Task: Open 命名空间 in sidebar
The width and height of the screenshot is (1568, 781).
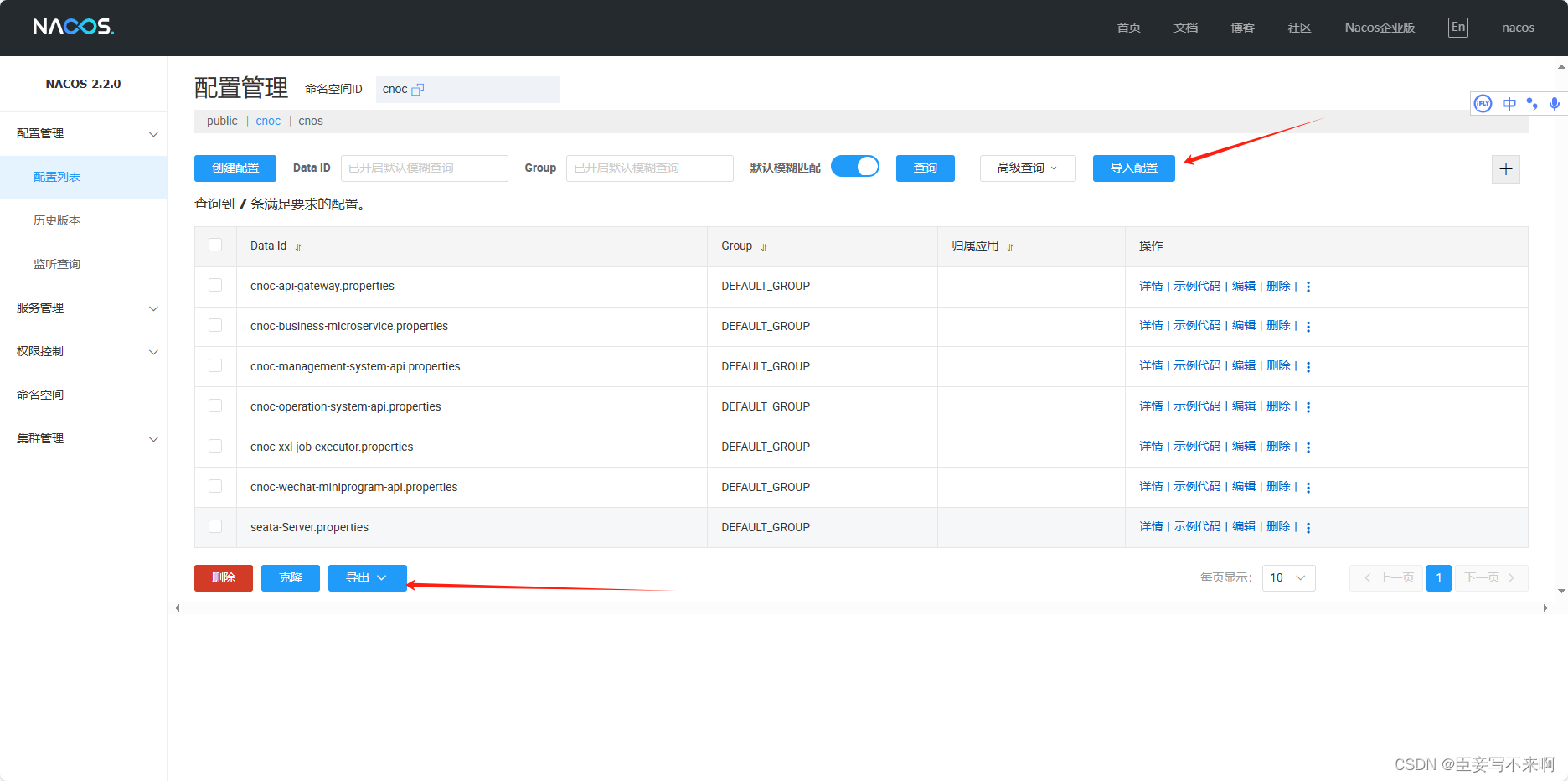Action: 84,395
